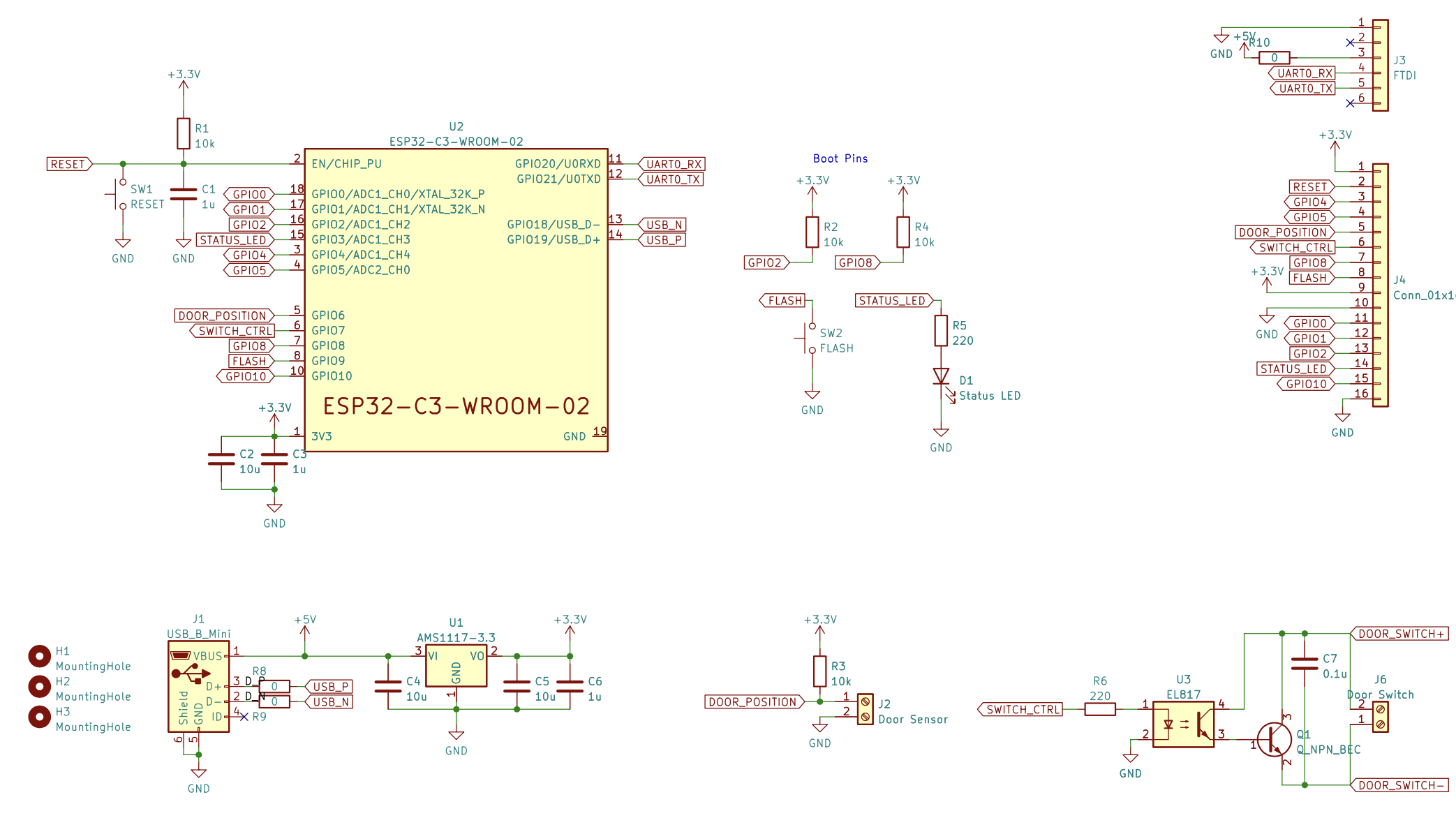1456x818 pixels.
Task: Select the SW1 RESET pushbutton symbol
Action: (x=120, y=195)
